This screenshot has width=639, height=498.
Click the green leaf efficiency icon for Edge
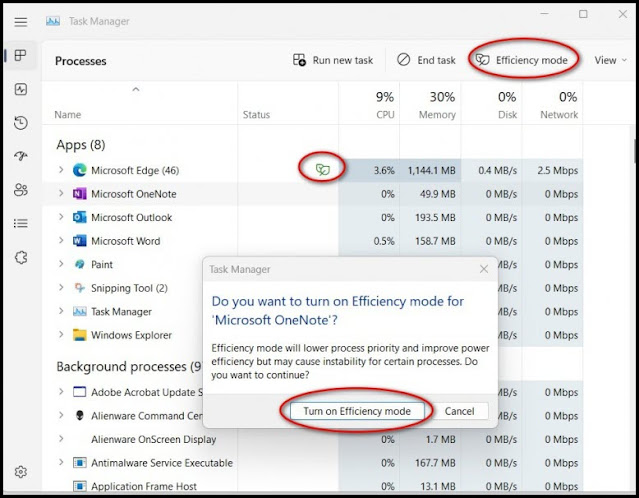coord(322,169)
